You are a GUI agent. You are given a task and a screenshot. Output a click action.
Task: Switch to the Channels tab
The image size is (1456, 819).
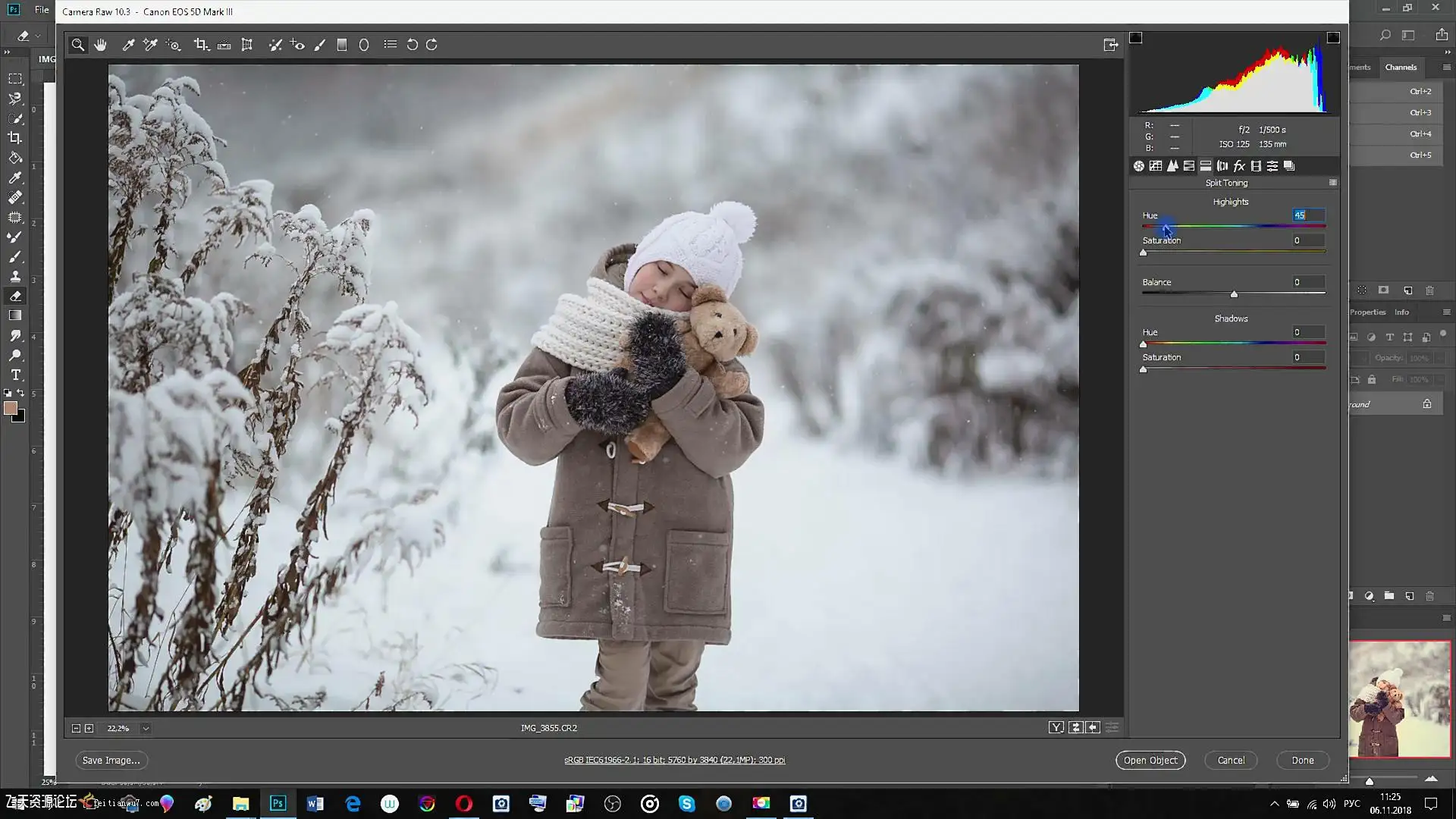click(1400, 67)
